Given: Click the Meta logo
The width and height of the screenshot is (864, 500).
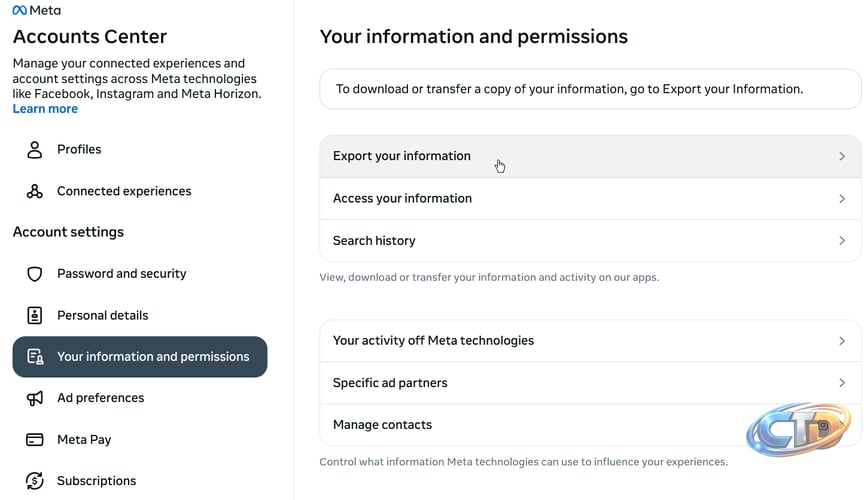Looking at the screenshot, I should [x=36, y=10].
